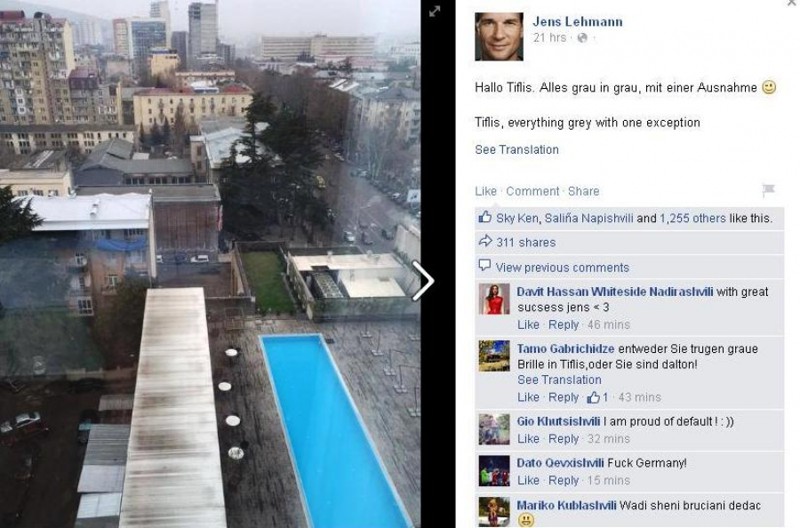Screen dimensions: 800x528
Task: Go to next photo with right chevron
Action: click(423, 281)
